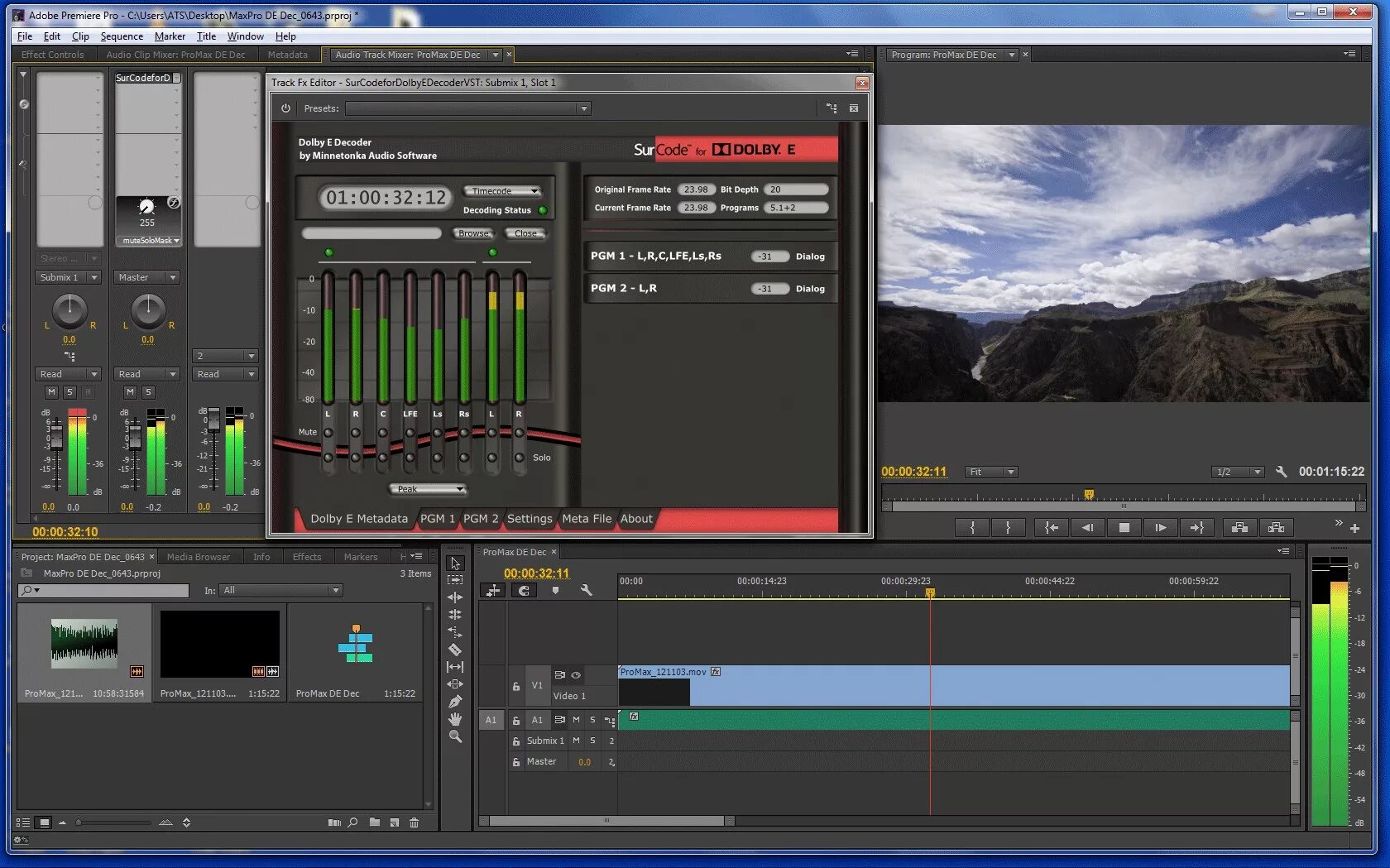
Task: Select the Track Select tool
Action: point(455,580)
